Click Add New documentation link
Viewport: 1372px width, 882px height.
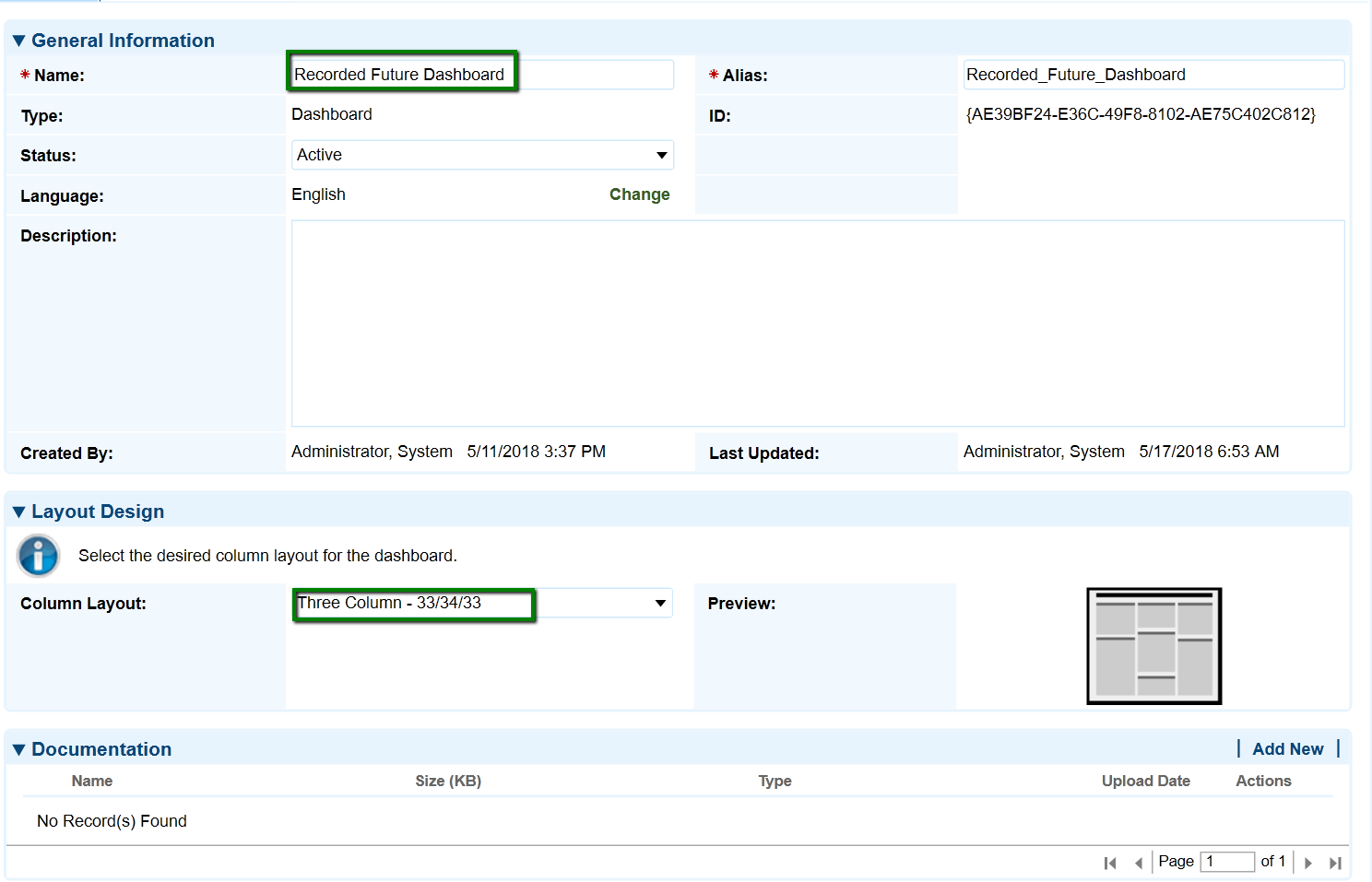1287,749
